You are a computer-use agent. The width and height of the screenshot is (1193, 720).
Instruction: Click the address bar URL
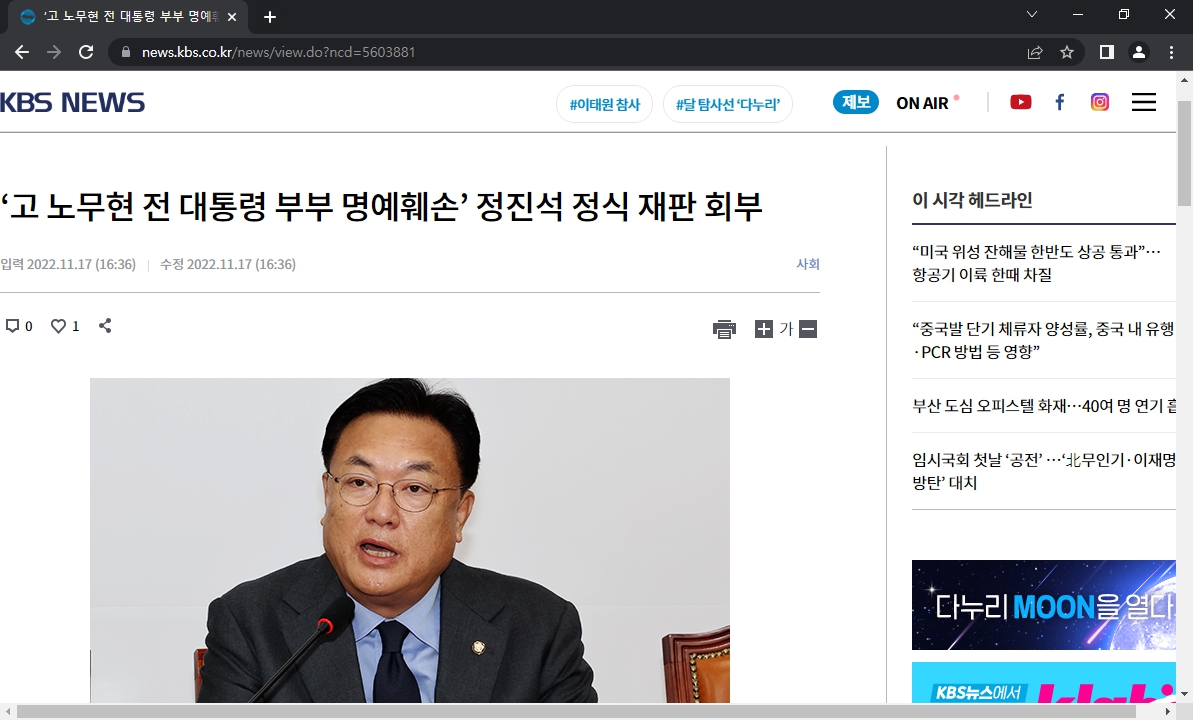pyautogui.click(x=278, y=52)
